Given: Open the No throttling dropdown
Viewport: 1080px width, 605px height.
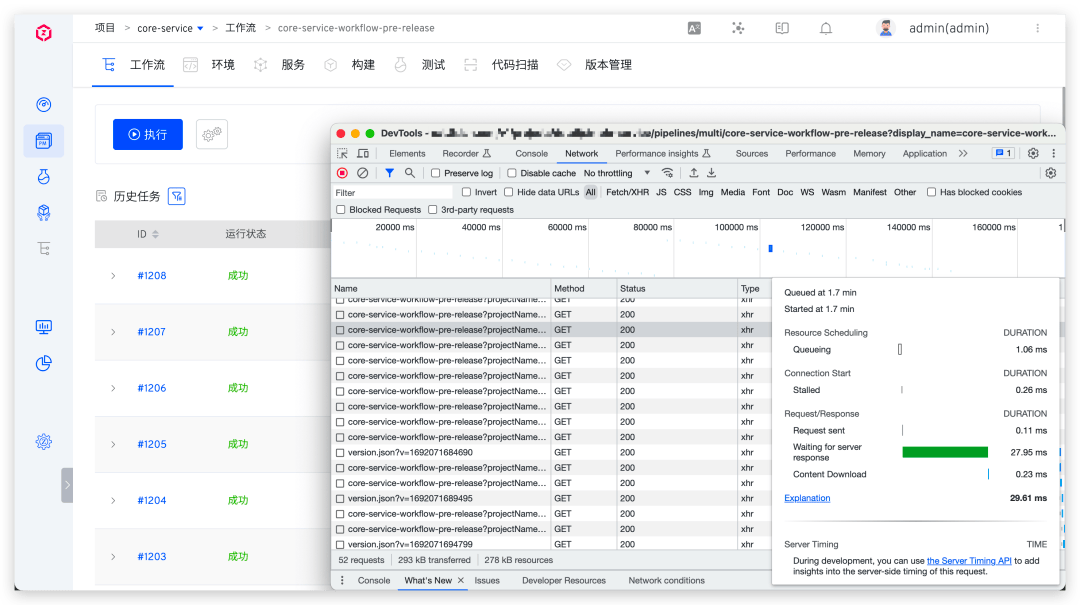Looking at the screenshot, I should [616, 173].
